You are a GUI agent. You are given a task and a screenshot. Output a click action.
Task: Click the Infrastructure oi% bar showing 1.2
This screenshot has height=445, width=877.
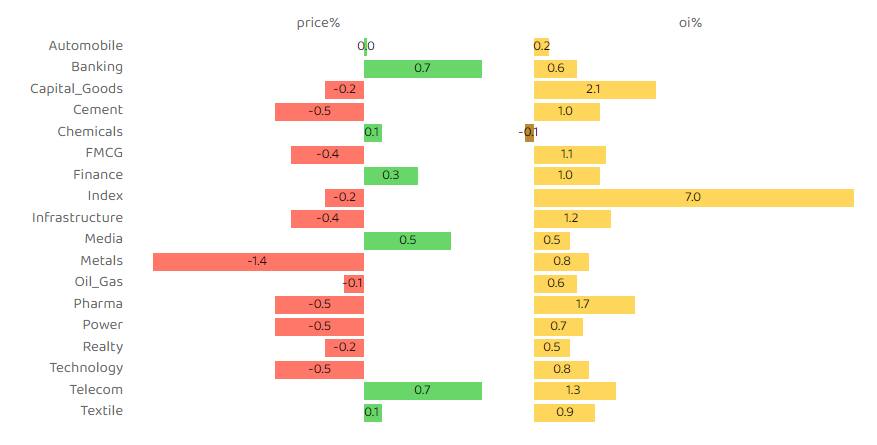coord(572,218)
